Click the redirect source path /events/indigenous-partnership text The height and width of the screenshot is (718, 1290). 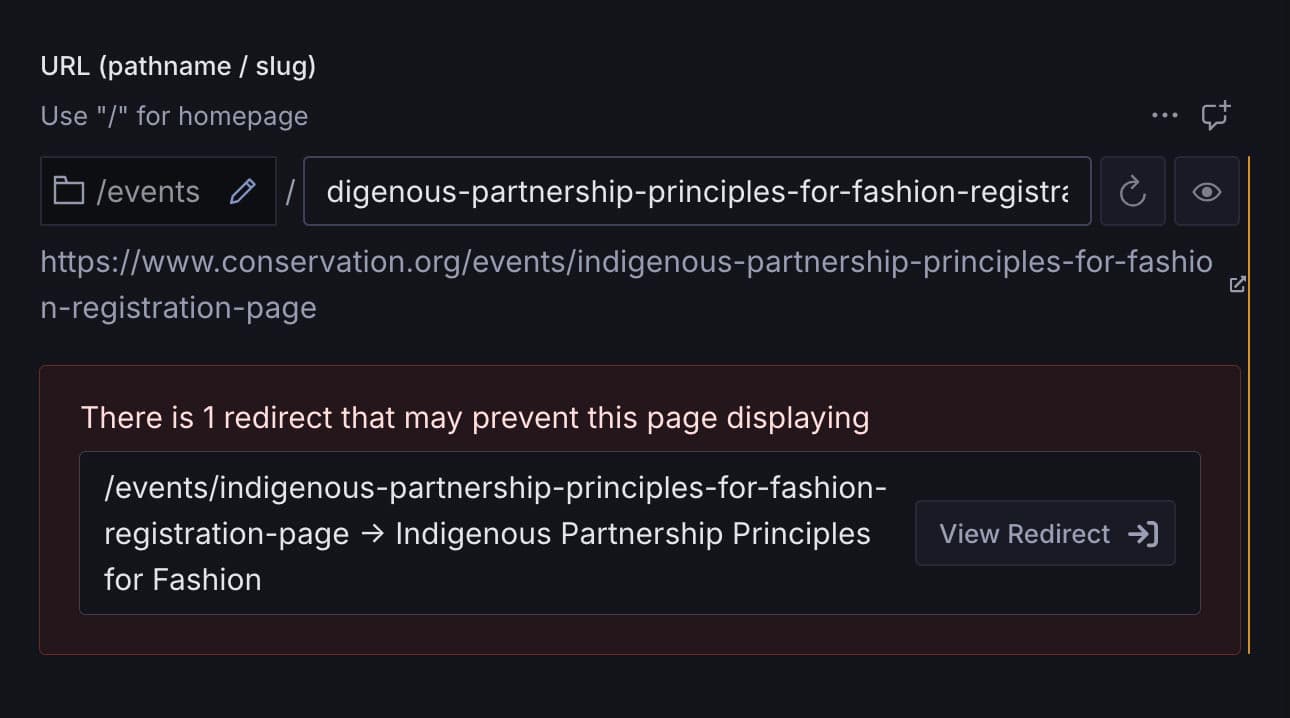(x=495, y=489)
